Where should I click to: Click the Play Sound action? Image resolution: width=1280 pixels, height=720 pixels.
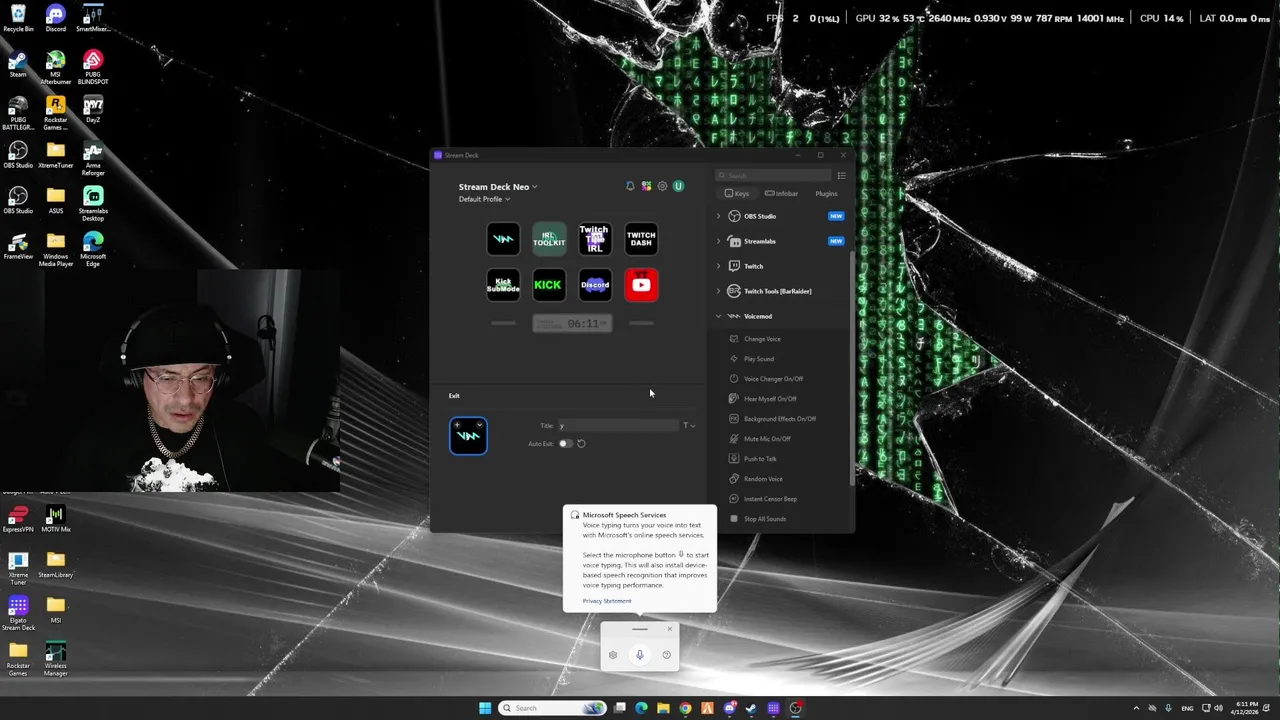pos(759,359)
